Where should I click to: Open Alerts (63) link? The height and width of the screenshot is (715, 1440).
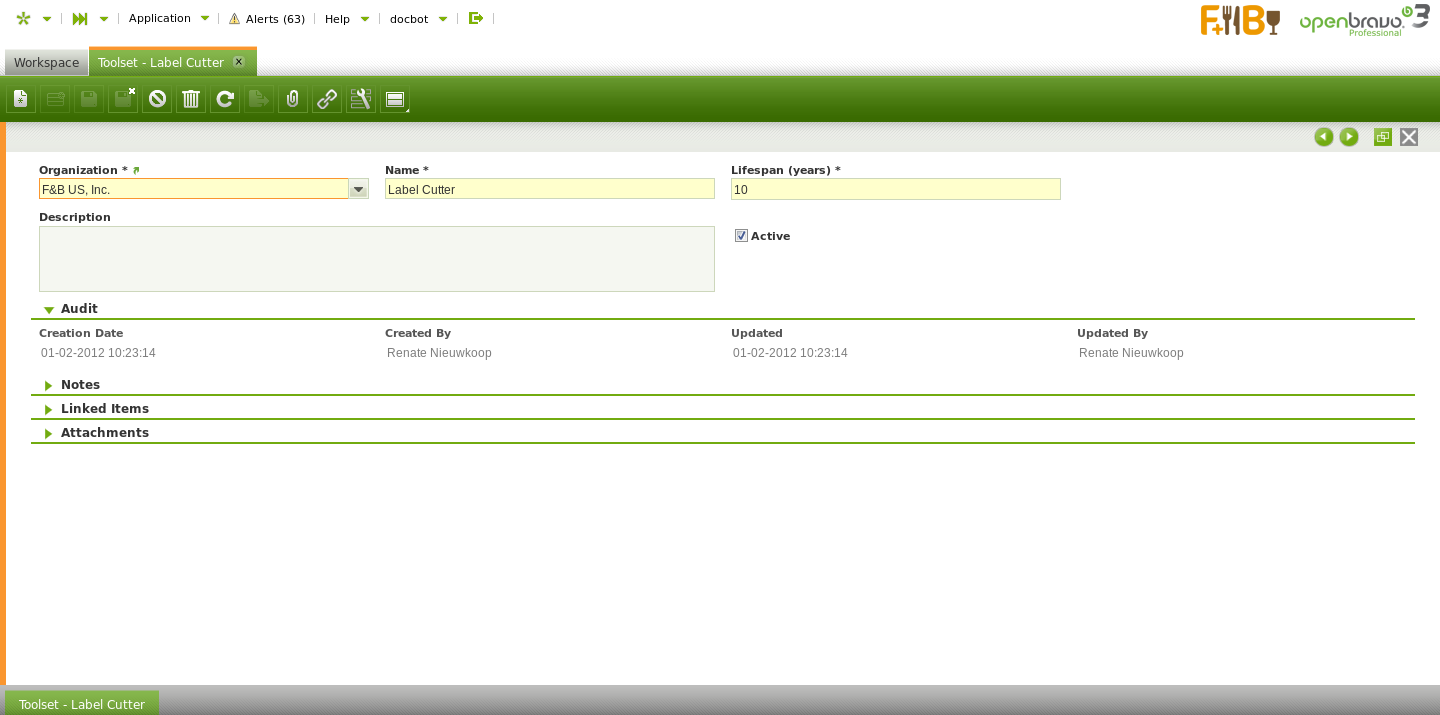267,19
